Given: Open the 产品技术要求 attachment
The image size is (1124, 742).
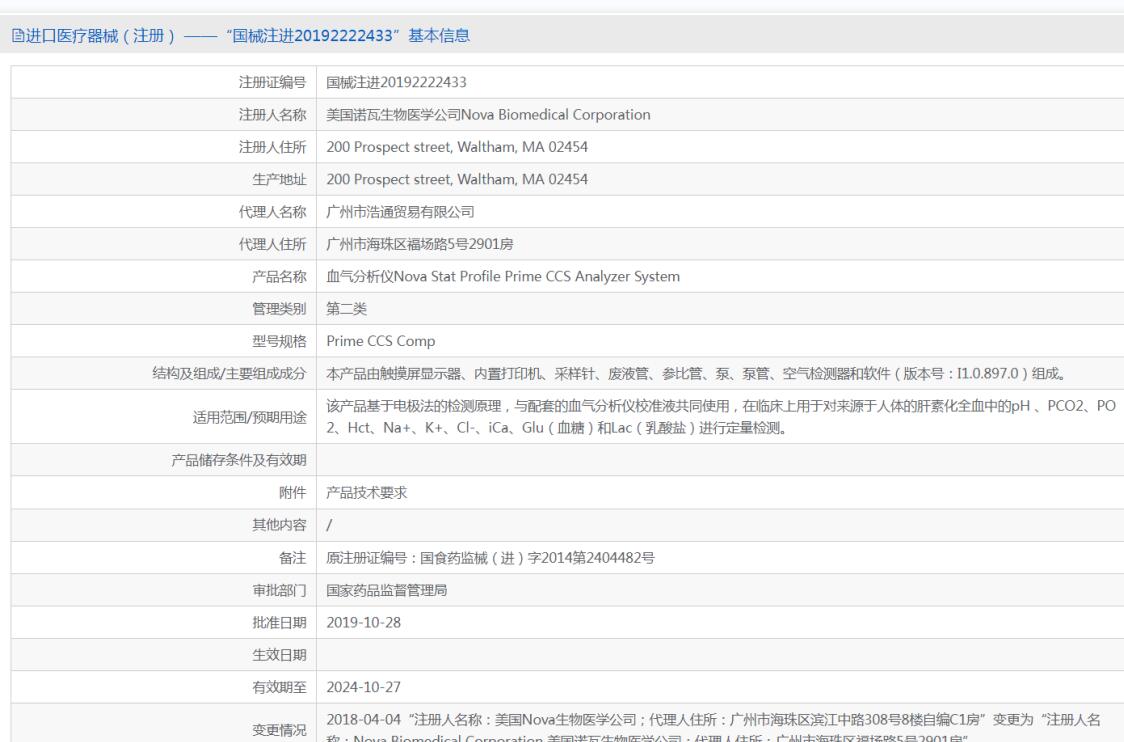Looking at the screenshot, I should point(366,493).
